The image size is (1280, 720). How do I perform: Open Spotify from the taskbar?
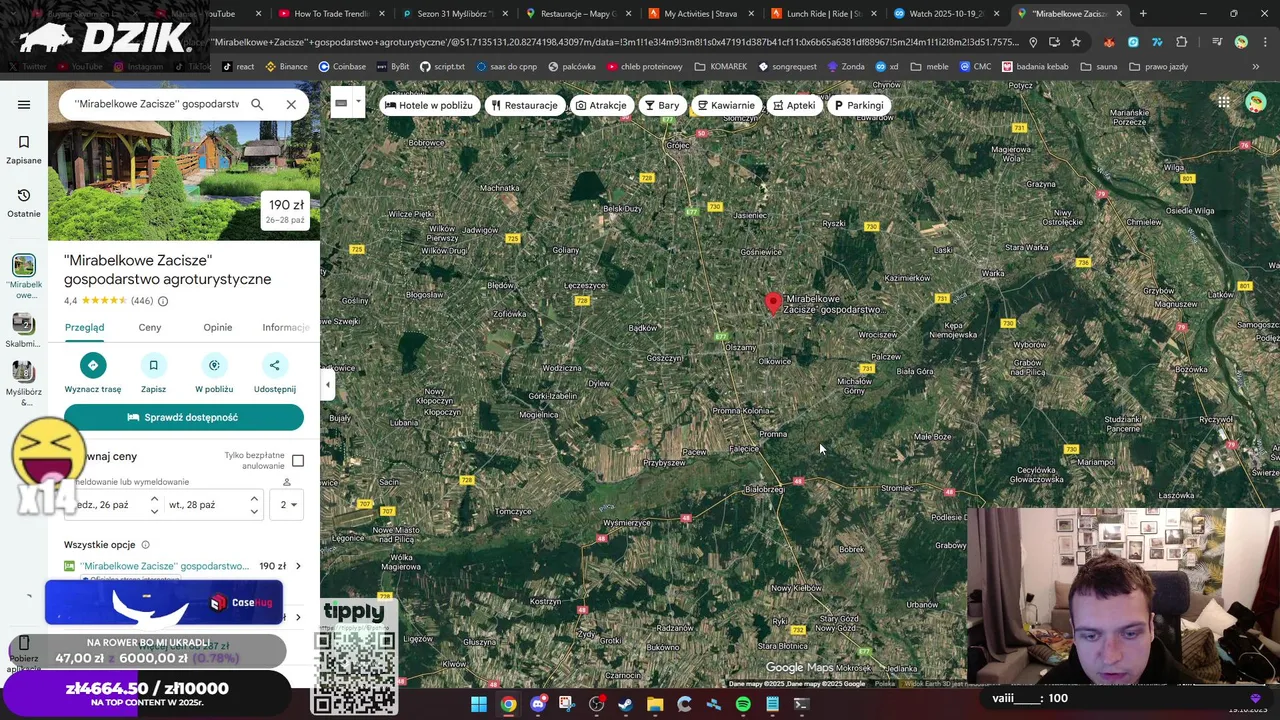743,704
